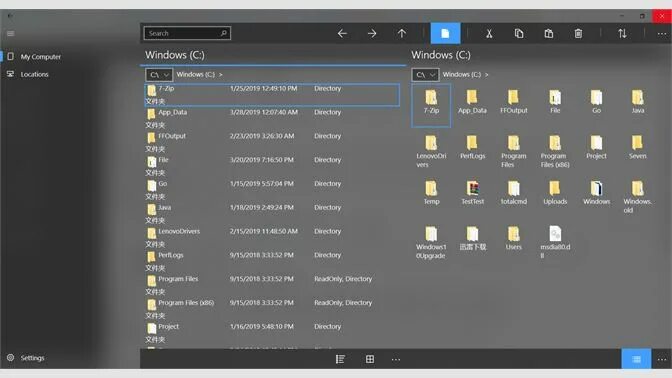Select Temp folder in grid
This screenshot has width=672, height=378.
pyautogui.click(x=431, y=193)
